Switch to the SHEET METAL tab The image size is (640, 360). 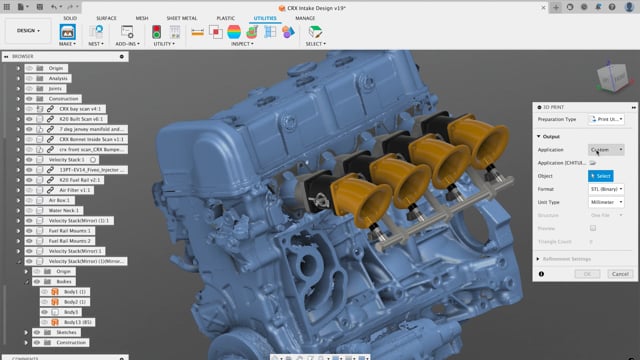[x=182, y=18]
